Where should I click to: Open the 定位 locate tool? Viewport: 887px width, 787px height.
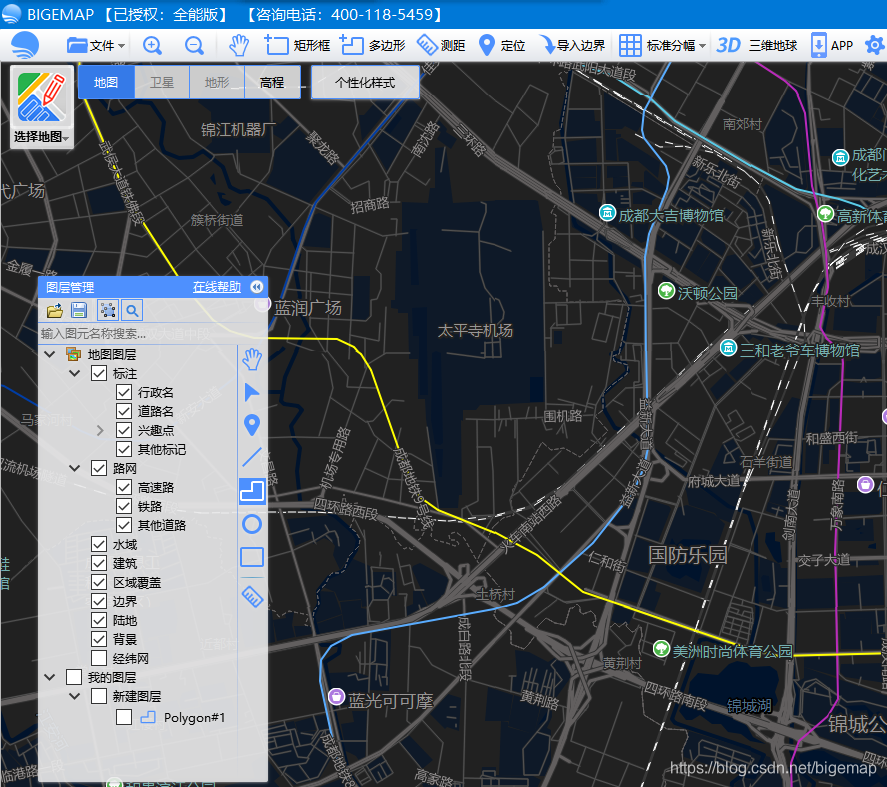[502, 45]
